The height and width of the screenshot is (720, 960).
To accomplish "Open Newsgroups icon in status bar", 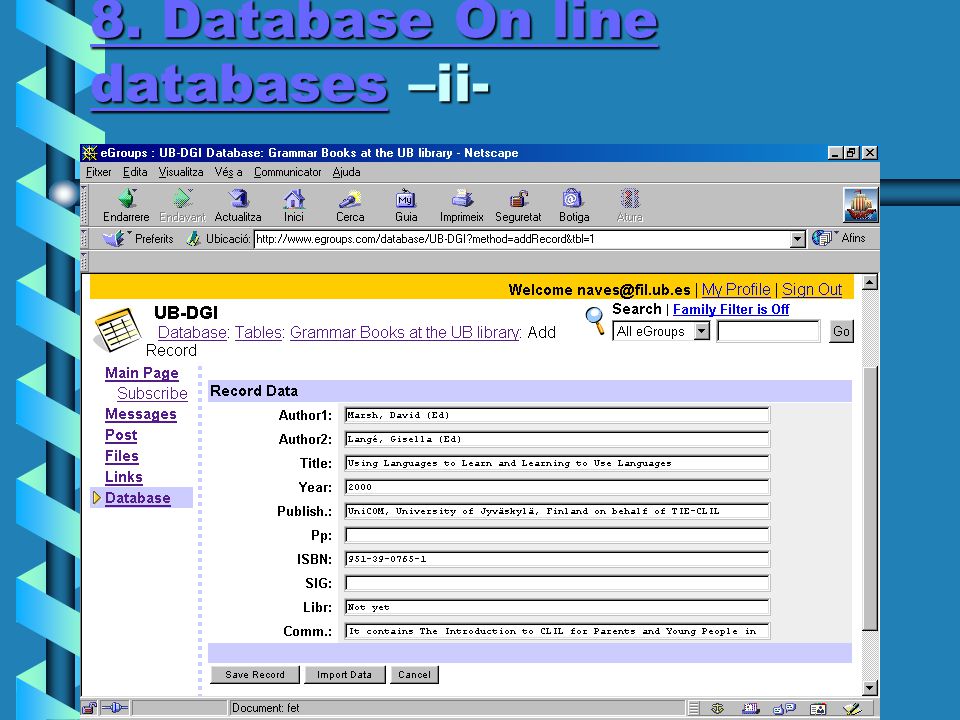I will 784,708.
